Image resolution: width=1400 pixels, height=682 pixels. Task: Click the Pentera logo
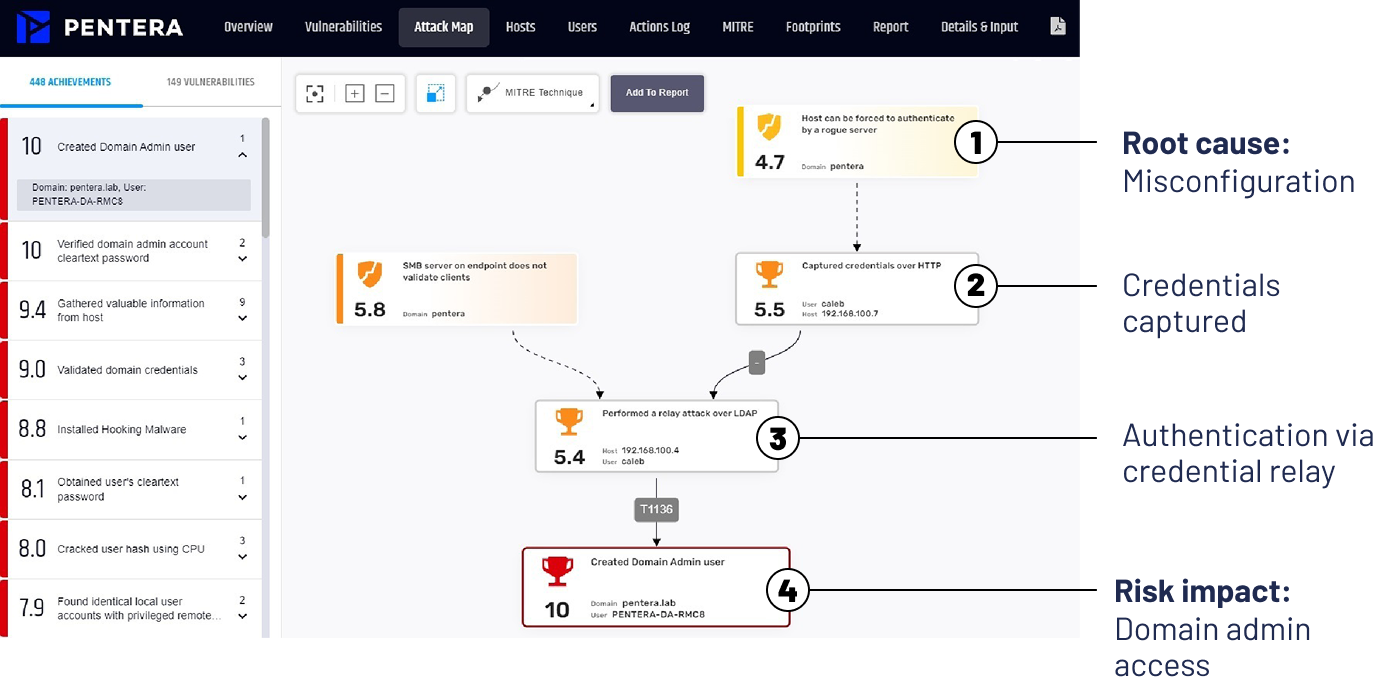click(99, 27)
